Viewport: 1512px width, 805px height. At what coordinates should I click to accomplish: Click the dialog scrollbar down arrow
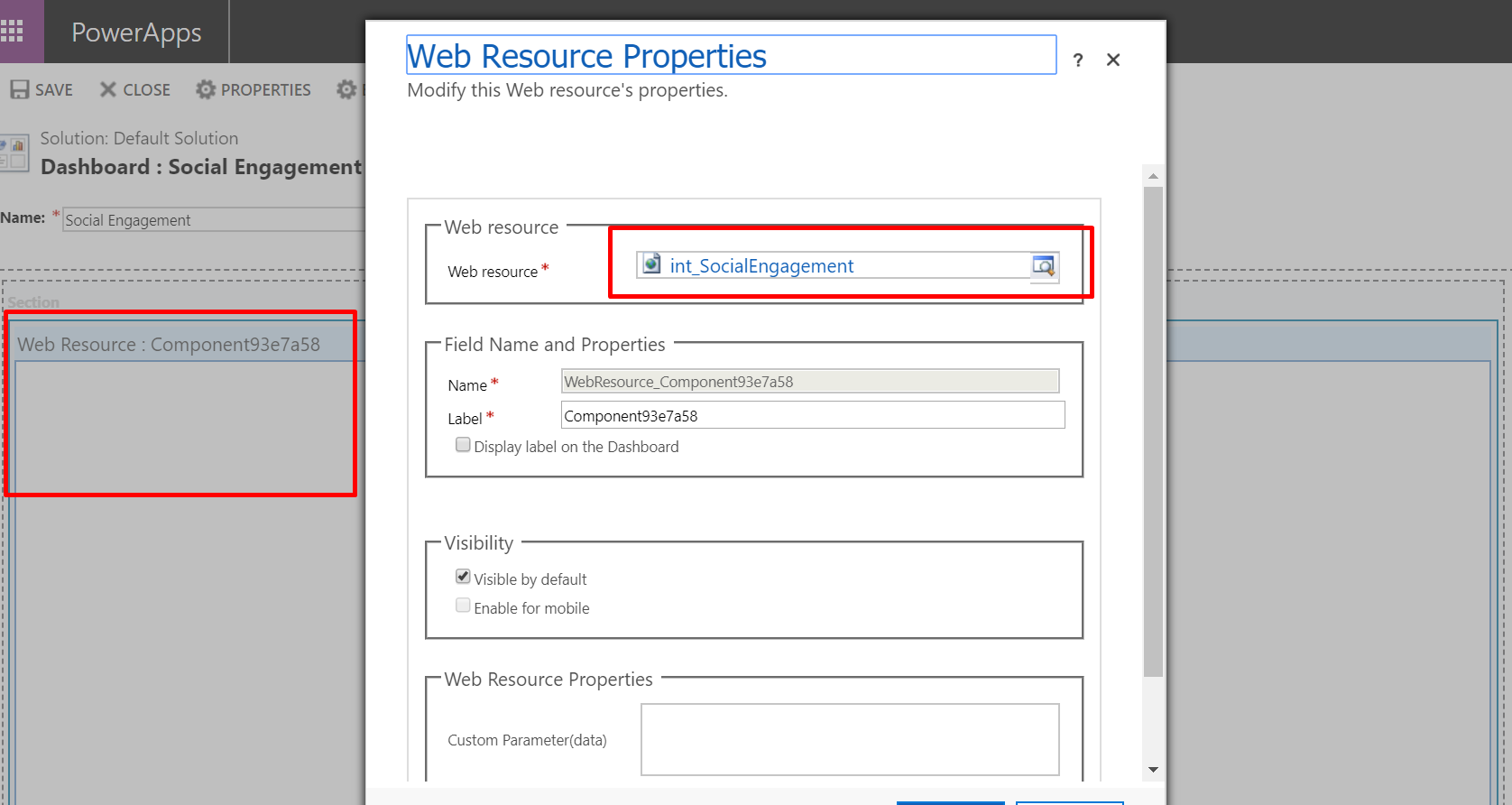click(1153, 770)
